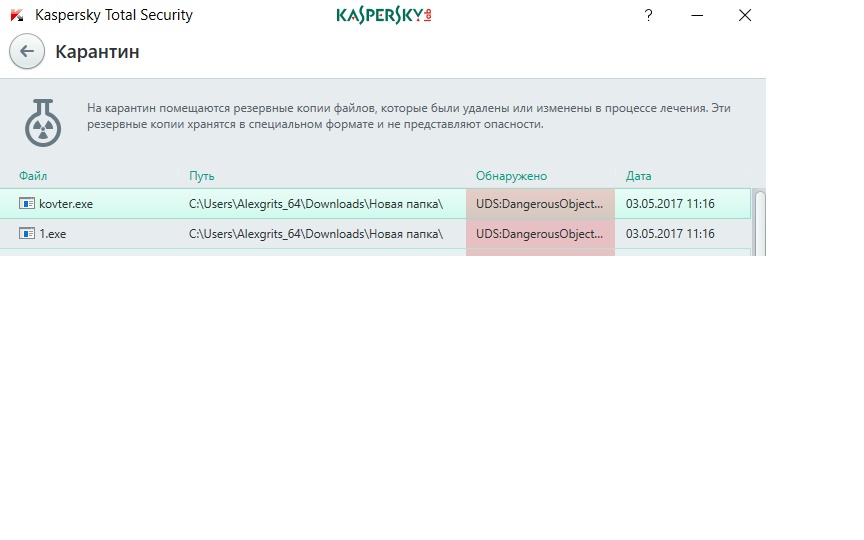Click the quarantine flask icon
Image resolution: width=864 pixels, height=540 pixels.
point(43,122)
